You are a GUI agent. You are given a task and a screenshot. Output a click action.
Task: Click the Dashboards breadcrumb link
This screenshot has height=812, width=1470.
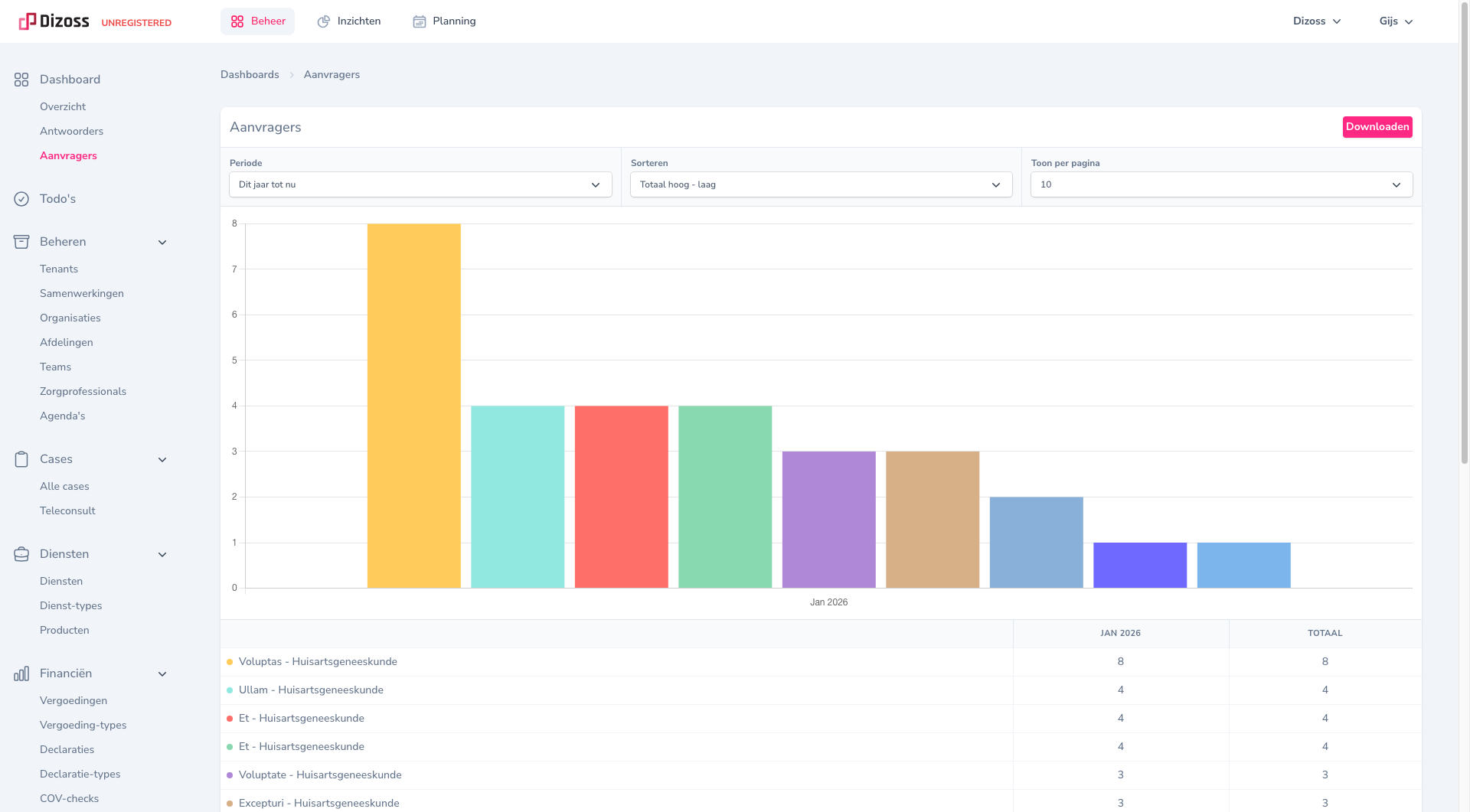coord(250,74)
